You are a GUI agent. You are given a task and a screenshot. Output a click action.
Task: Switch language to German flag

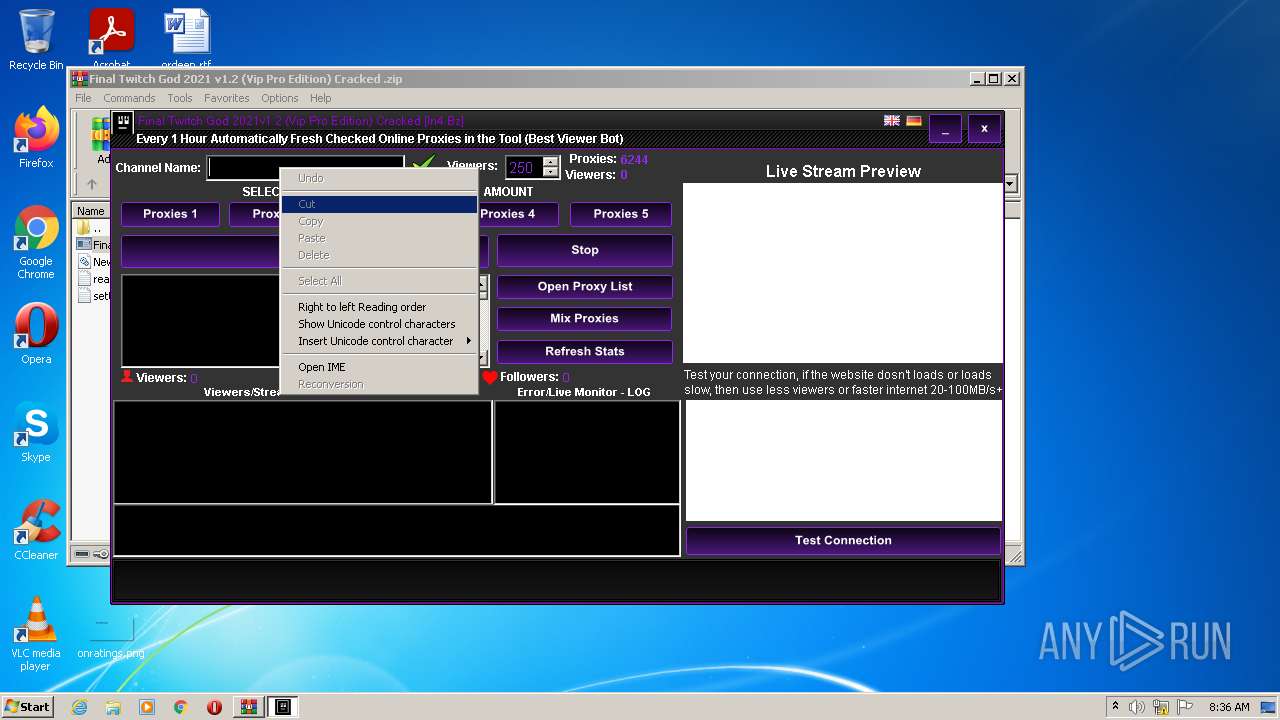[x=913, y=121]
